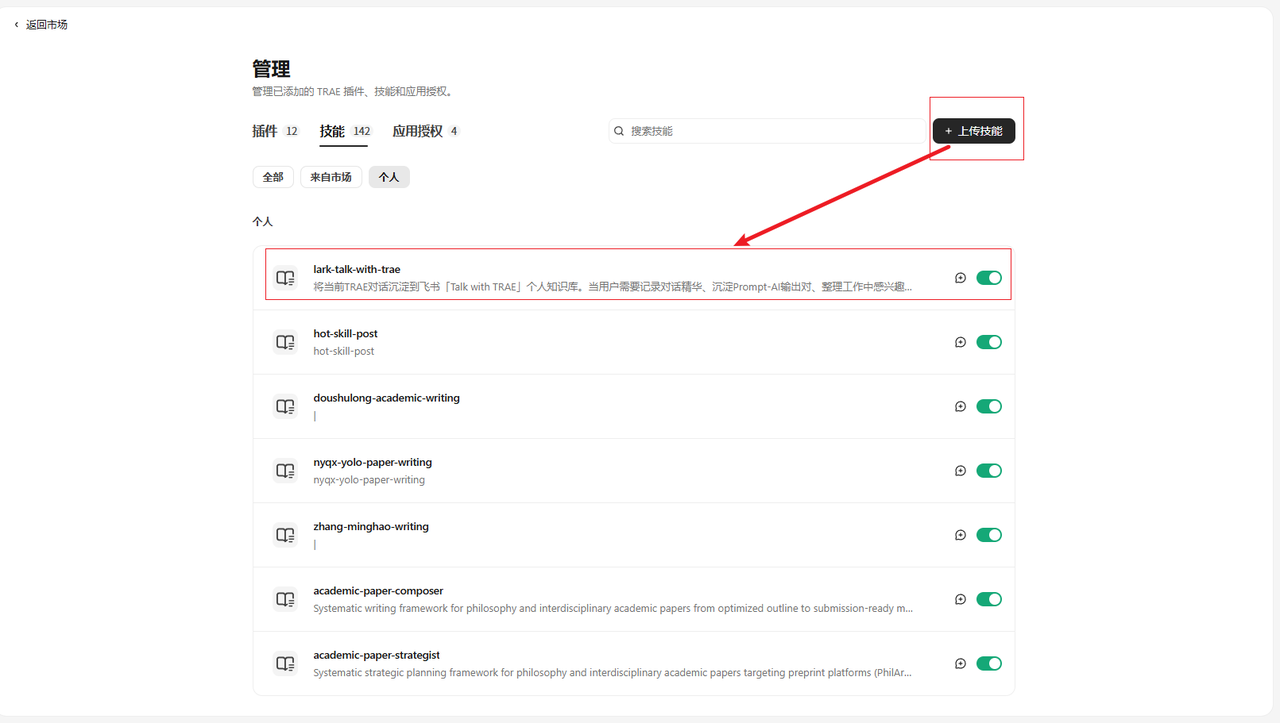
Task: Click the hot-skill-post skill title
Action: pos(345,333)
